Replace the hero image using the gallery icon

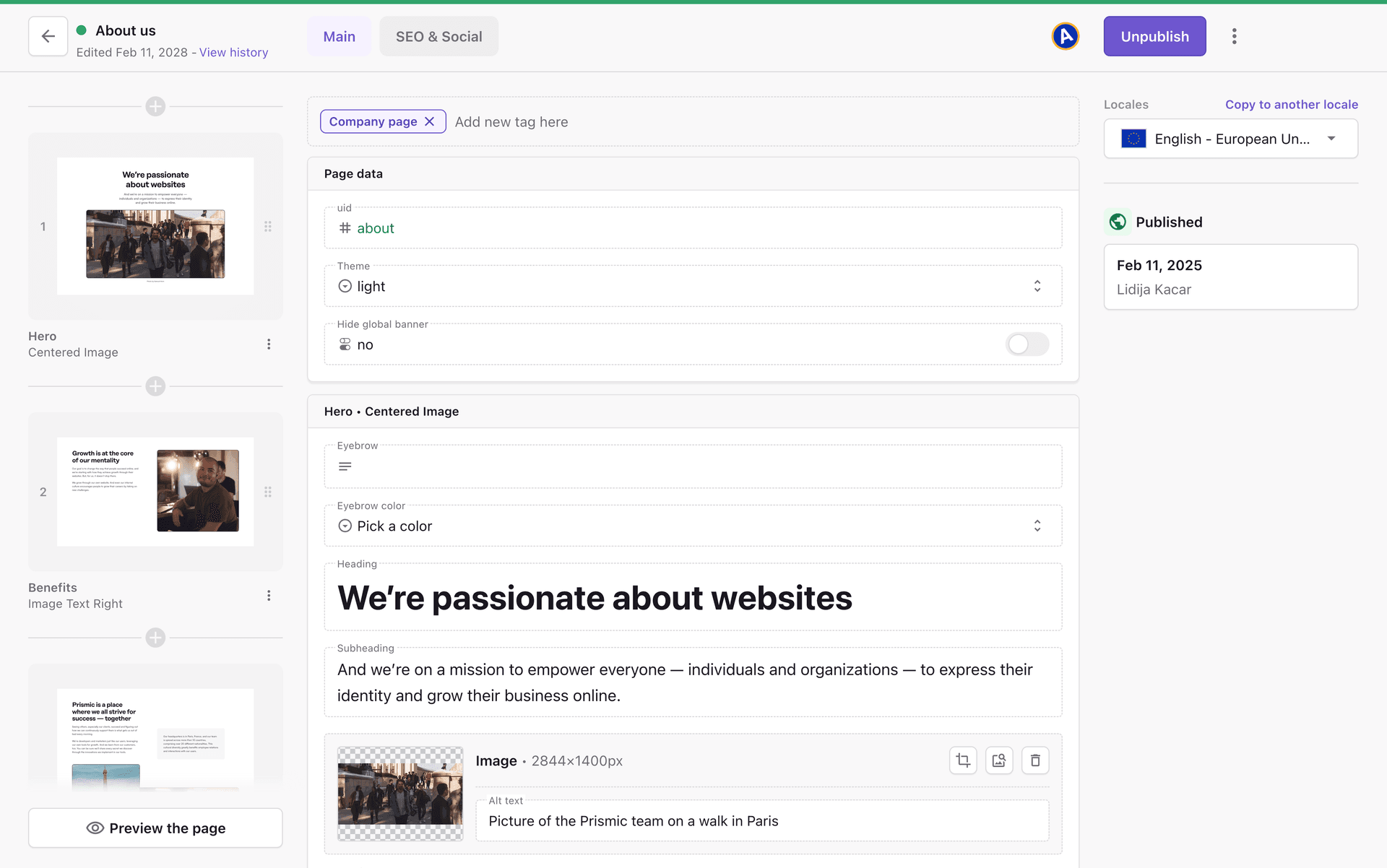click(999, 760)
